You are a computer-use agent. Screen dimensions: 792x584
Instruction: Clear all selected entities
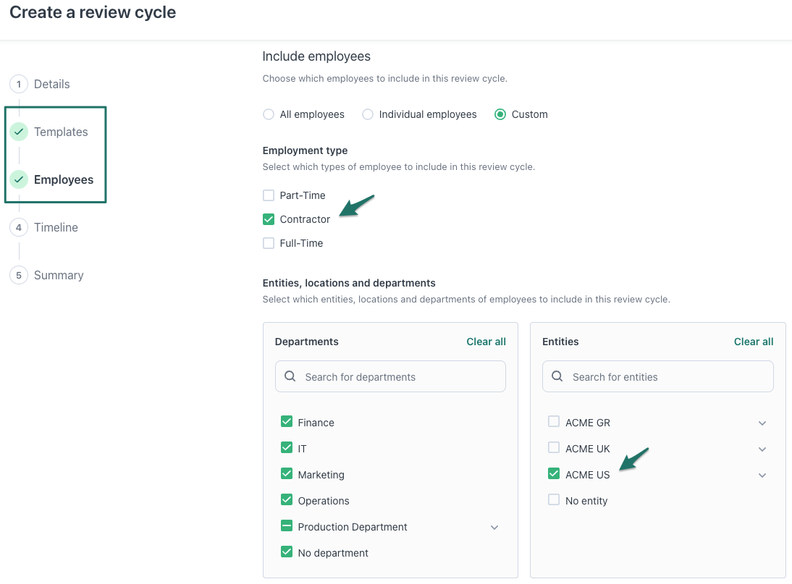coord(753,342)
